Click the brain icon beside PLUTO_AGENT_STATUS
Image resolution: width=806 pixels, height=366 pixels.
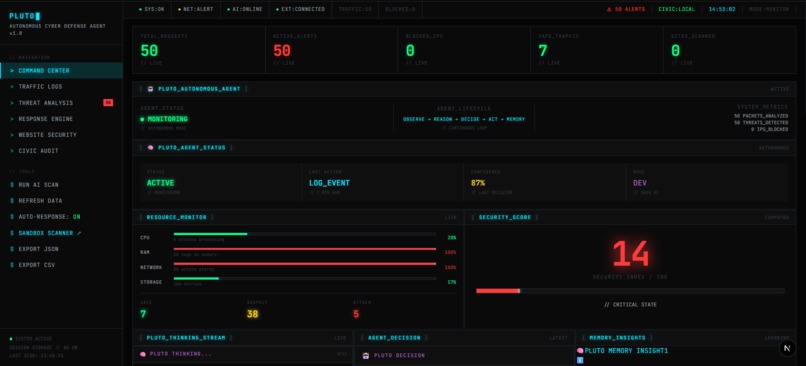tap(150, 148)
